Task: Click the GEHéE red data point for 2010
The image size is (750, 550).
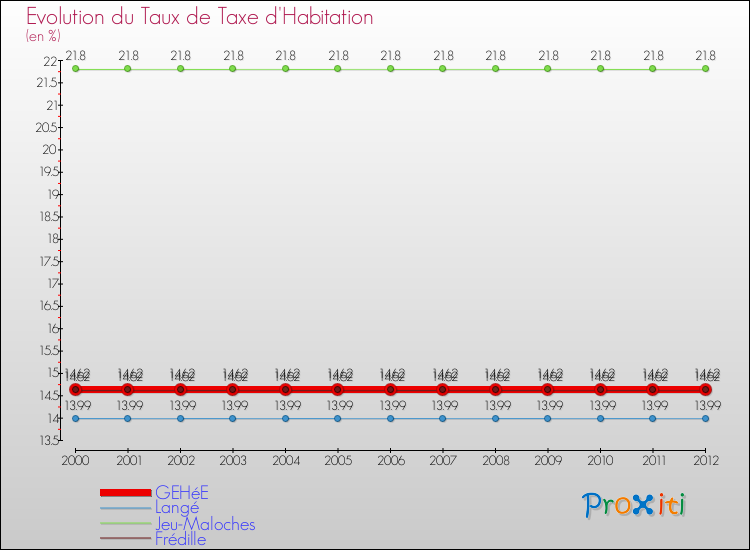Action: point(600,389)
